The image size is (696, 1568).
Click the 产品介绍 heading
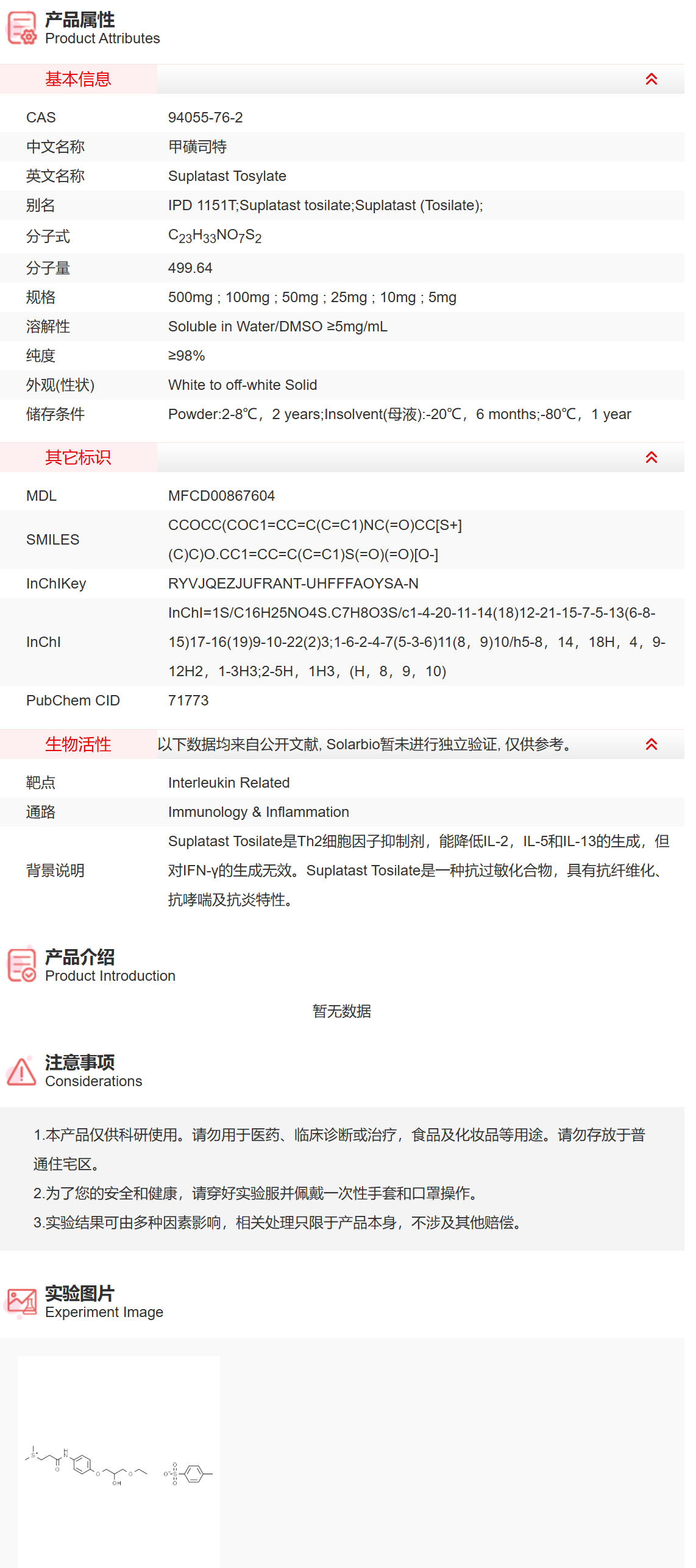click(x=80, y=957)
